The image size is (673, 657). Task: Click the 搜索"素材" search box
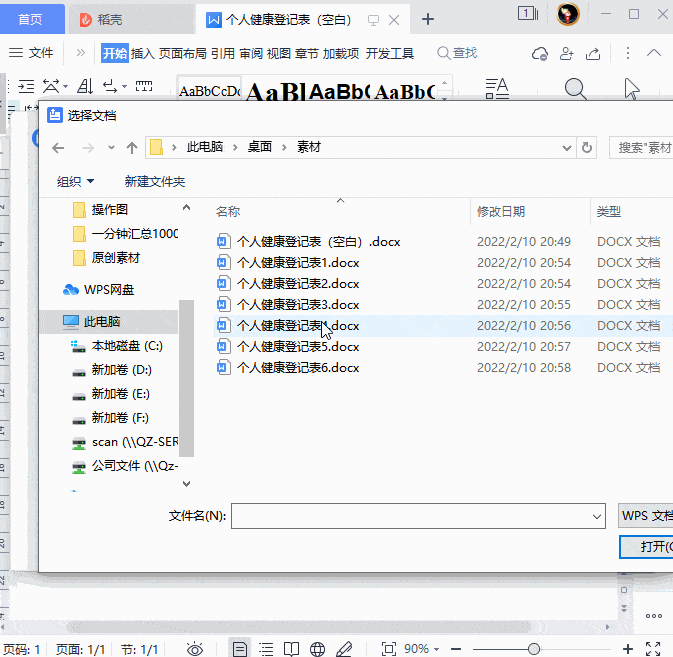[641, 148]
